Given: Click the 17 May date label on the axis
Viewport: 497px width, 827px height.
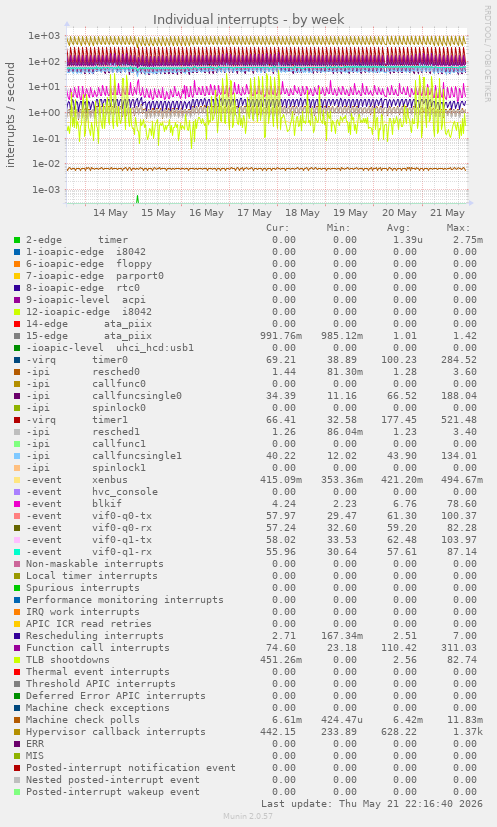Looking at the screenshot, I should coord(254,213).
